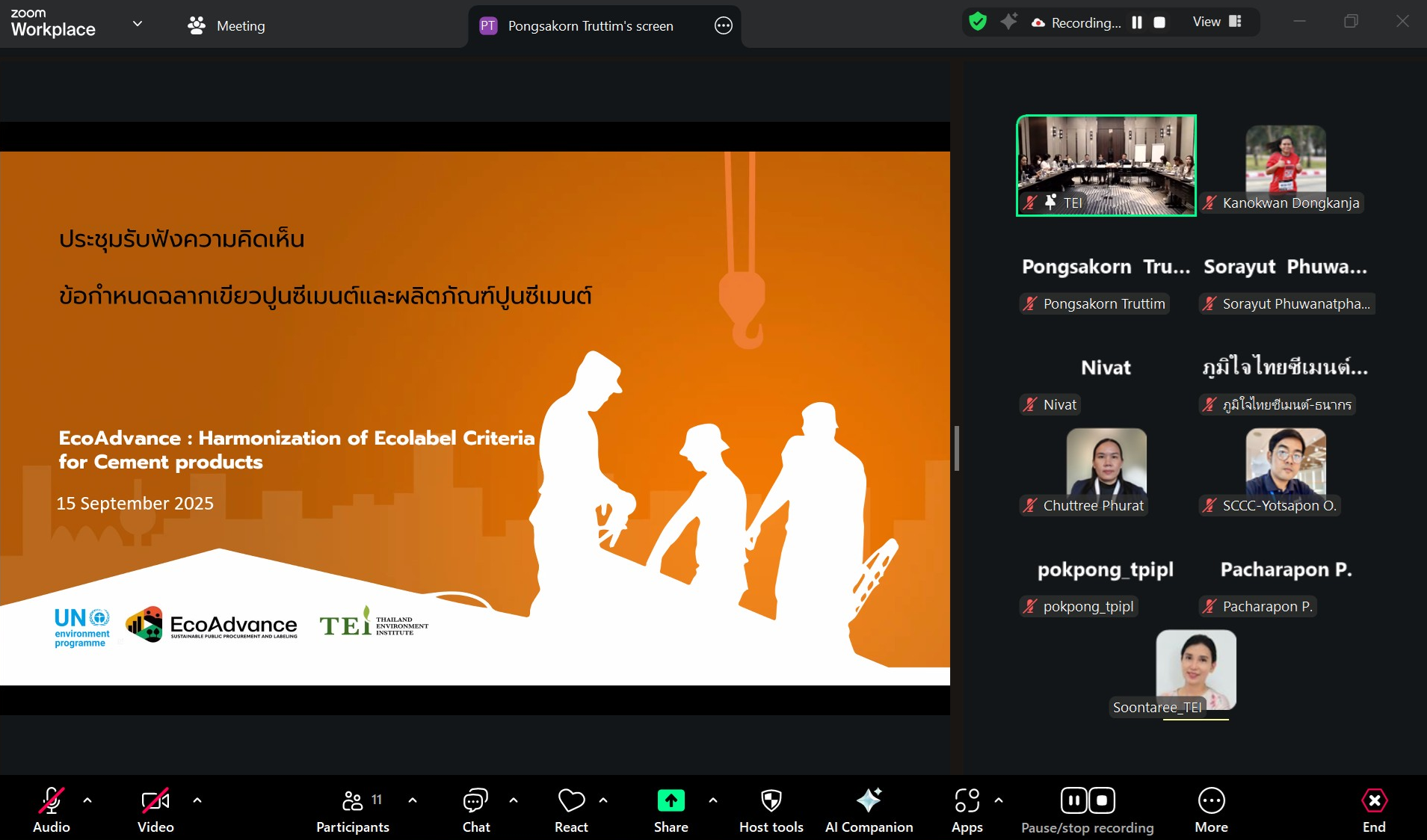The image size is (1427, 840).
Task: Select the TEI meeting room video thumbnail
Action: (x=1106, y=165)
